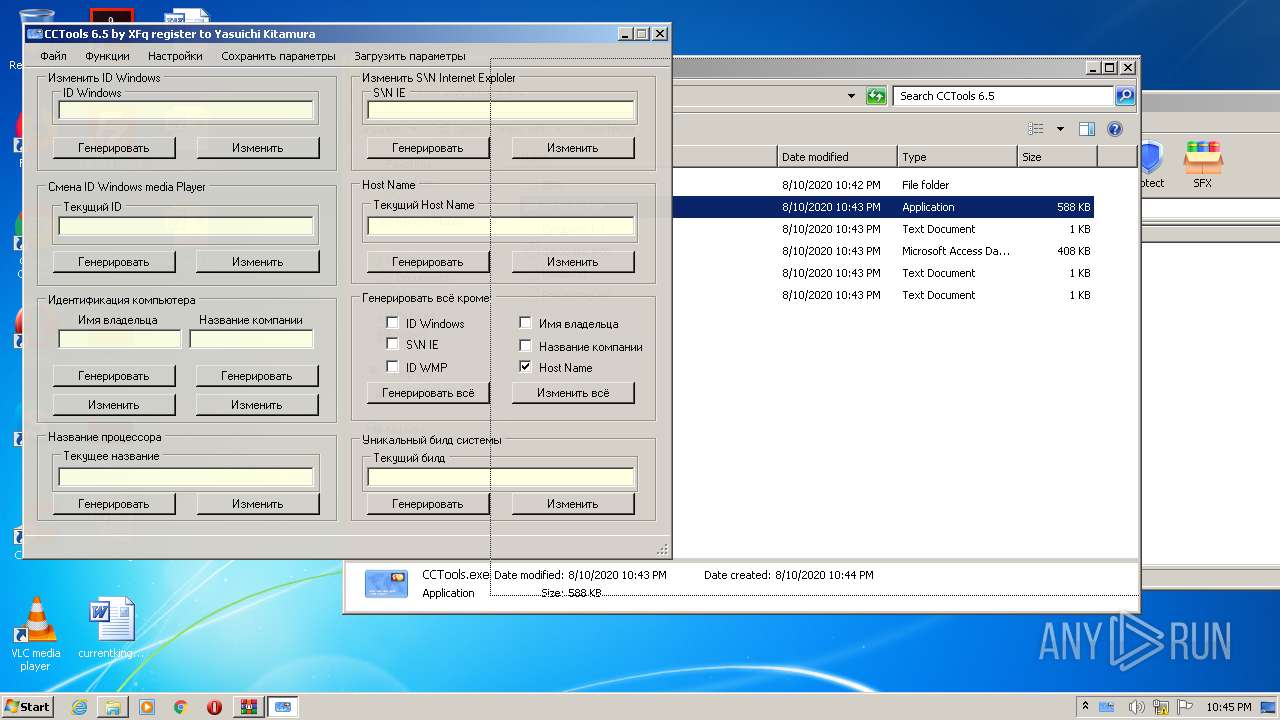Image resolution: width=1280 pixels, height=720 pixels.
Task: Click the search magnifier icon
Action: 1125,96
